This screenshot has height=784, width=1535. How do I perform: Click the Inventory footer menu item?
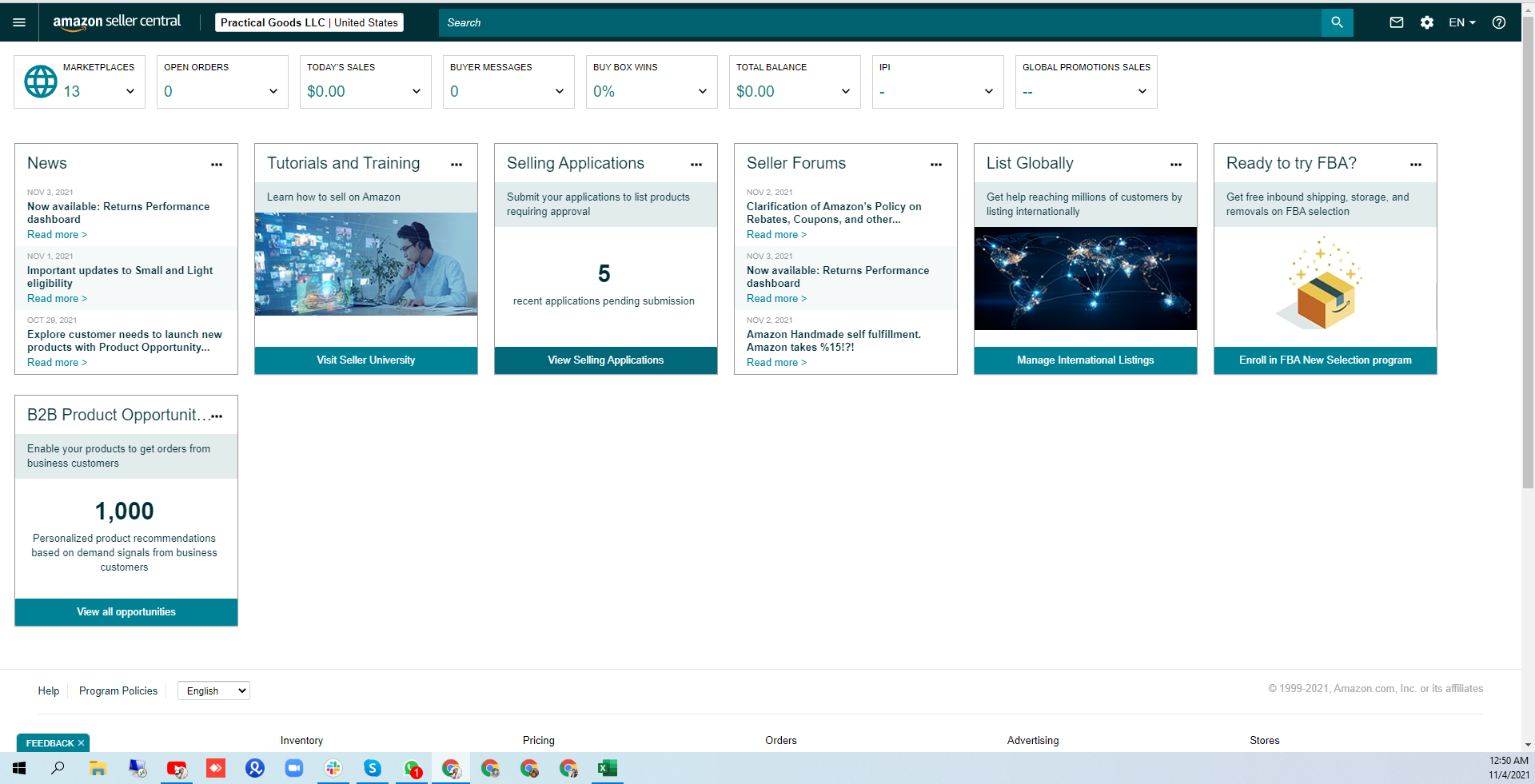[x=301, y=741]
